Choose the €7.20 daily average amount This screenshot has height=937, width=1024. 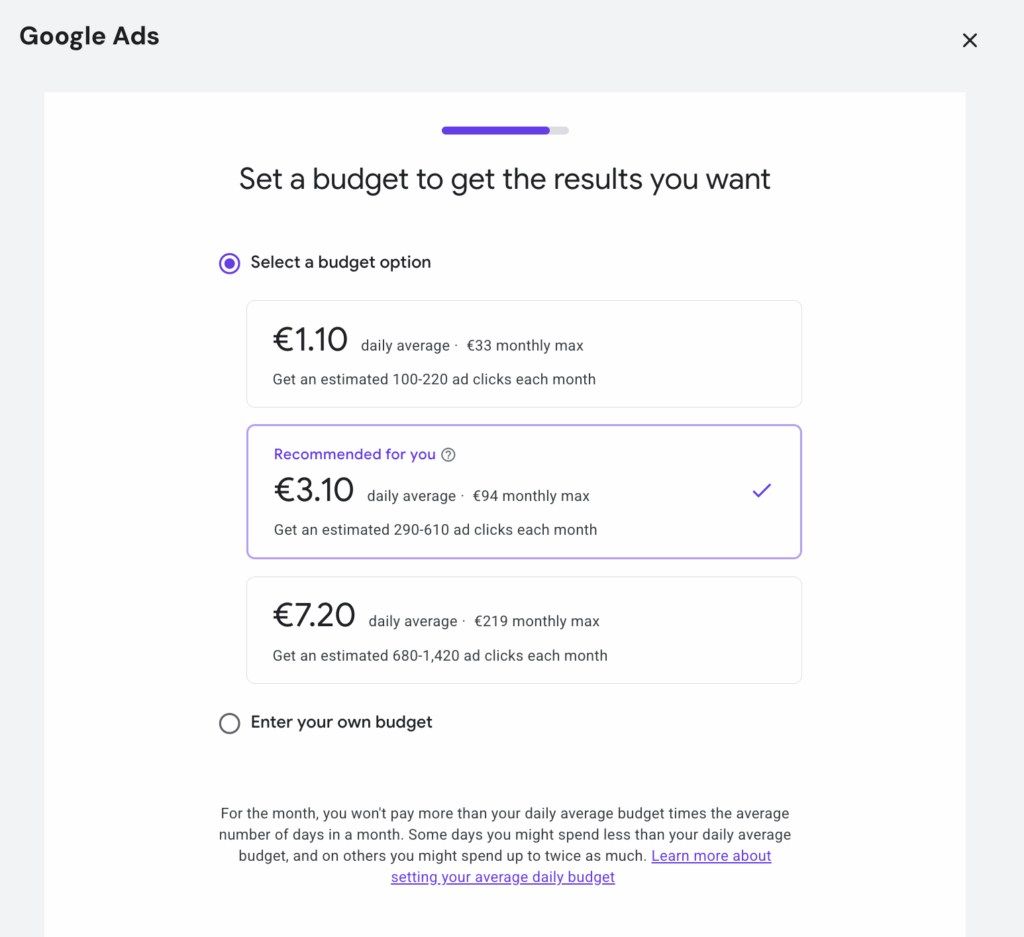click(x=314, y=615)
